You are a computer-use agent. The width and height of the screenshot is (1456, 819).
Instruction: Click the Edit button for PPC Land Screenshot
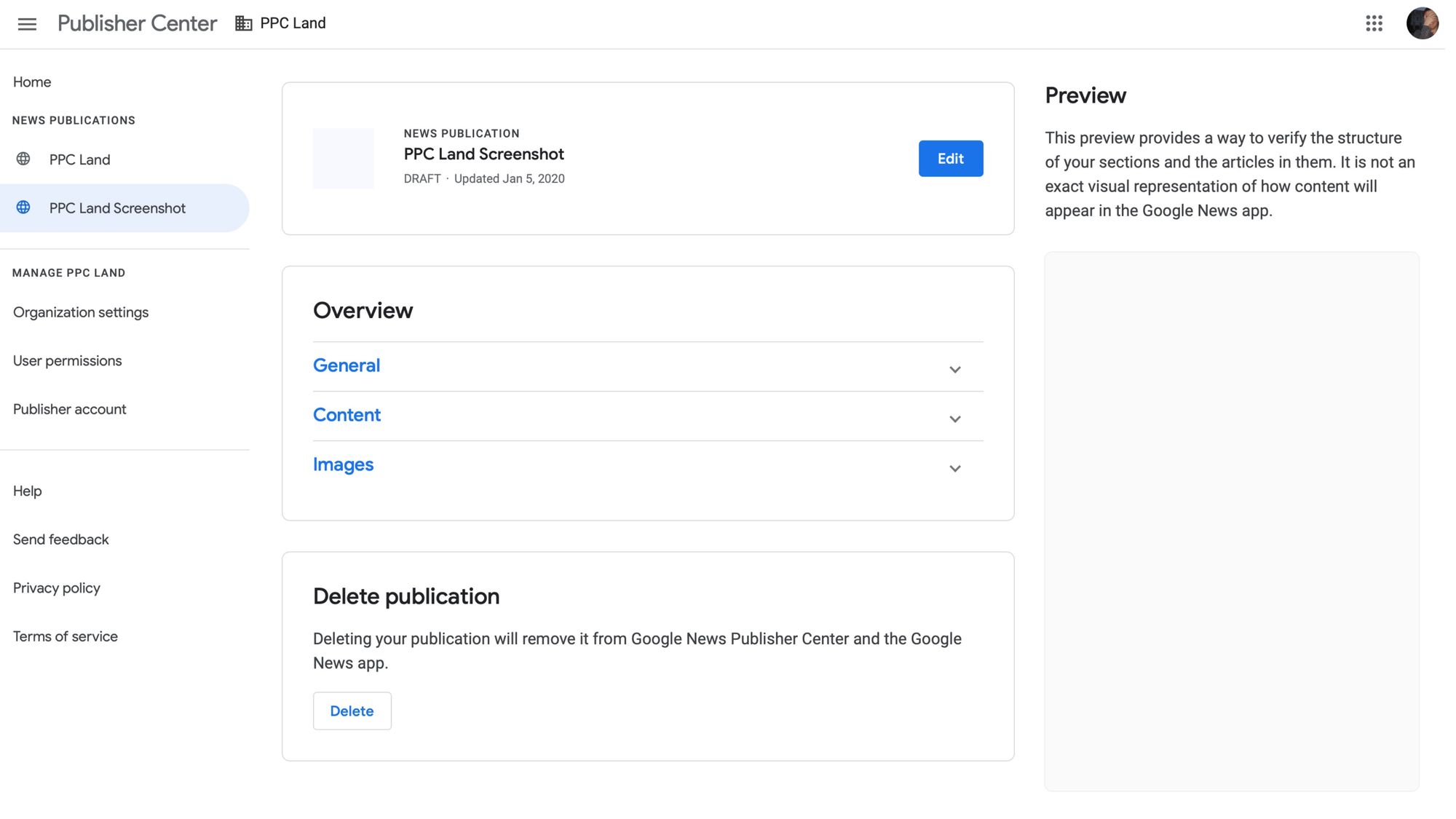pos(951,158)
